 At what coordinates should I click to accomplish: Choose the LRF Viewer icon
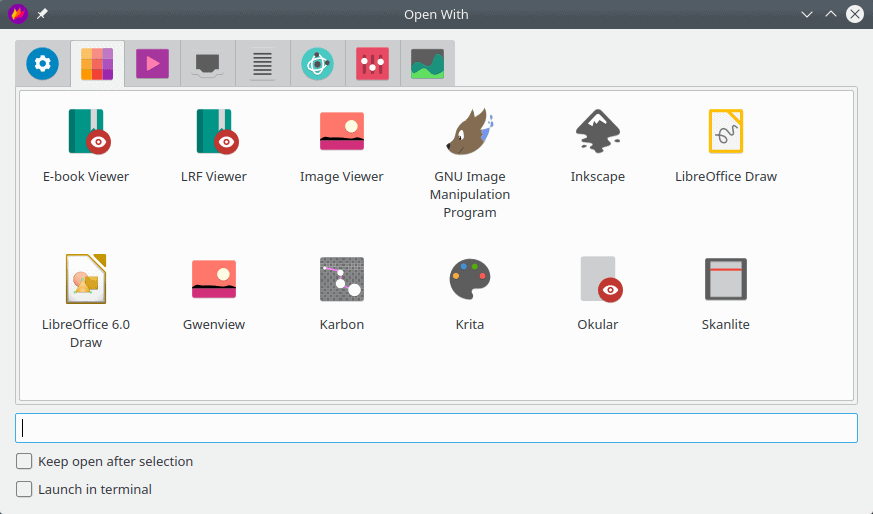pos(217,131)
